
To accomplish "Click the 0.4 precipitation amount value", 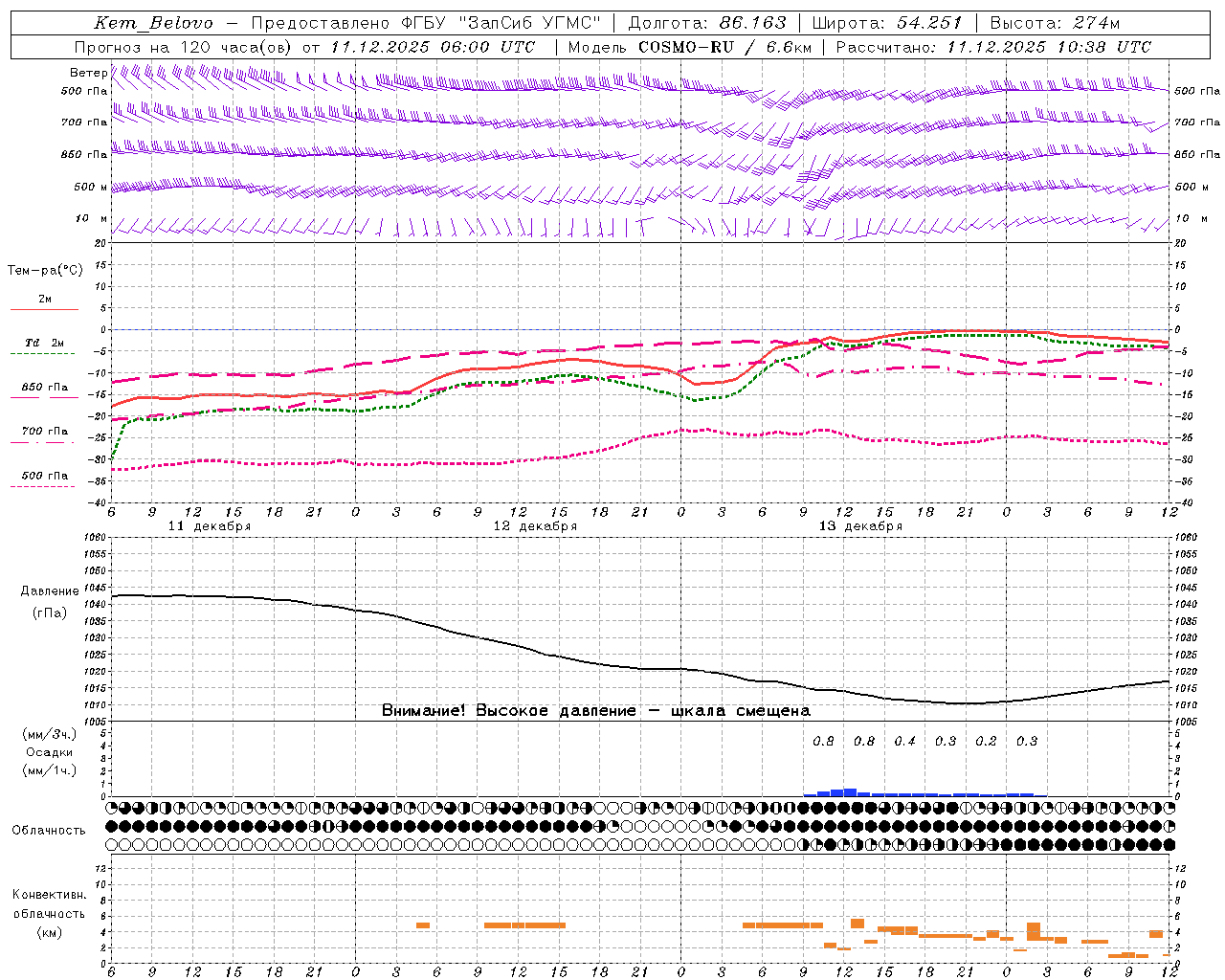I will point(904,742).
